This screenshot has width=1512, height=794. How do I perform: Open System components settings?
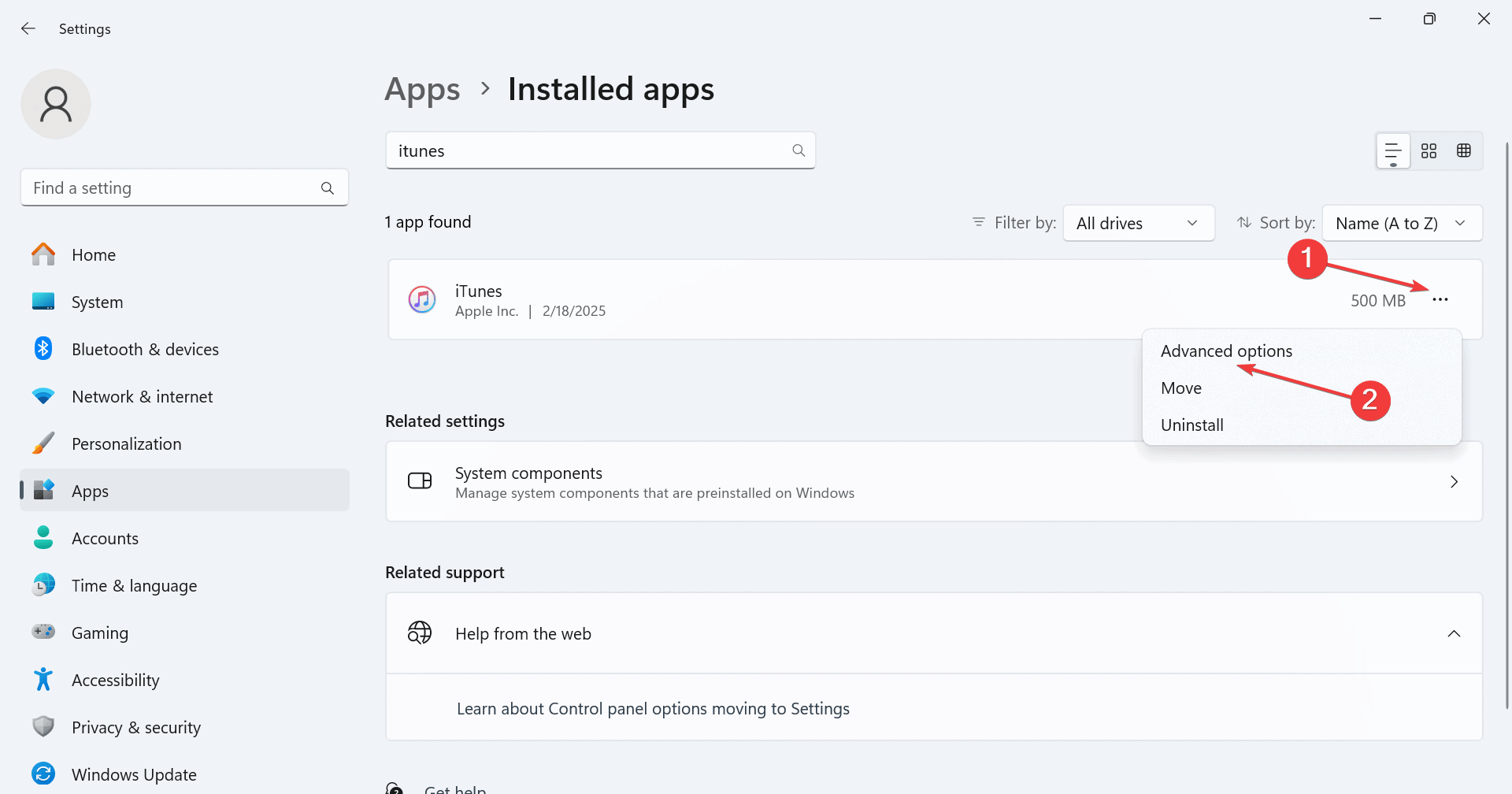click(933, 482)
